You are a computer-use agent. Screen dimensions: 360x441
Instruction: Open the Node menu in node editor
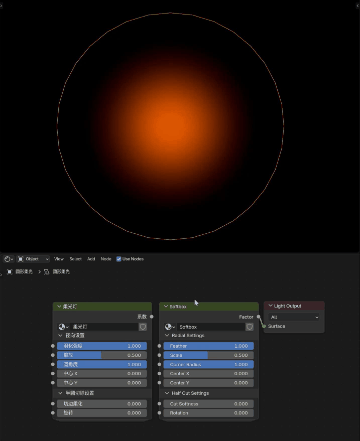(106, 259)
